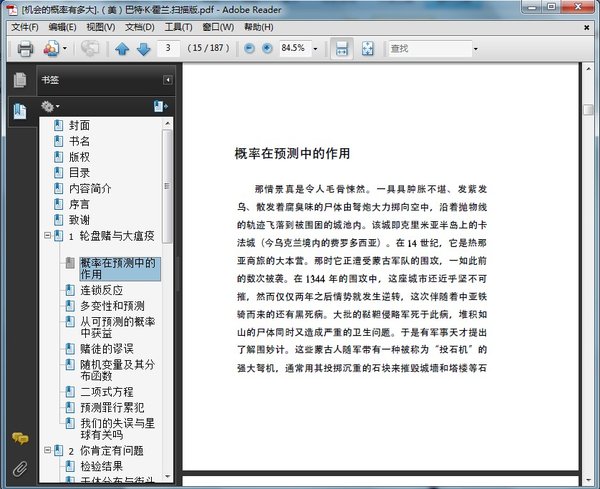Open the 窗口(W) menu

point(218,27)
